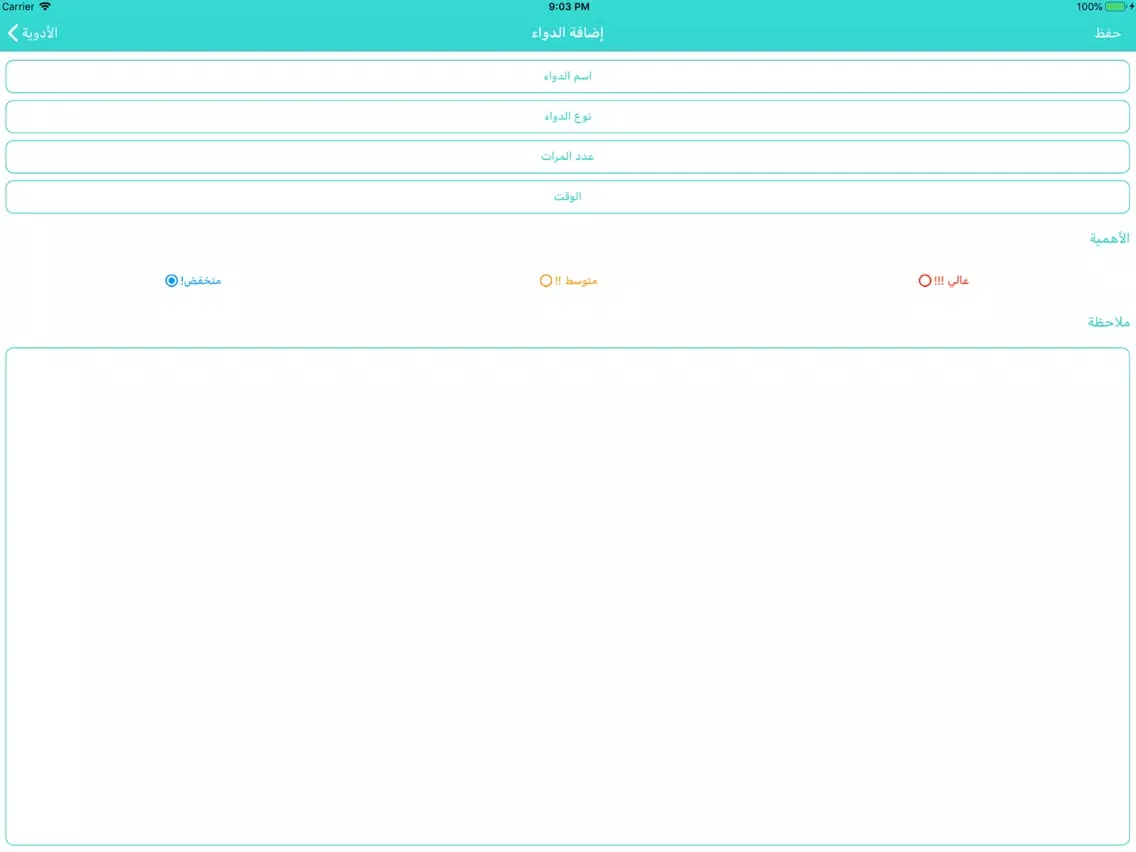Go back to الأدوية list

coord(33,33)
